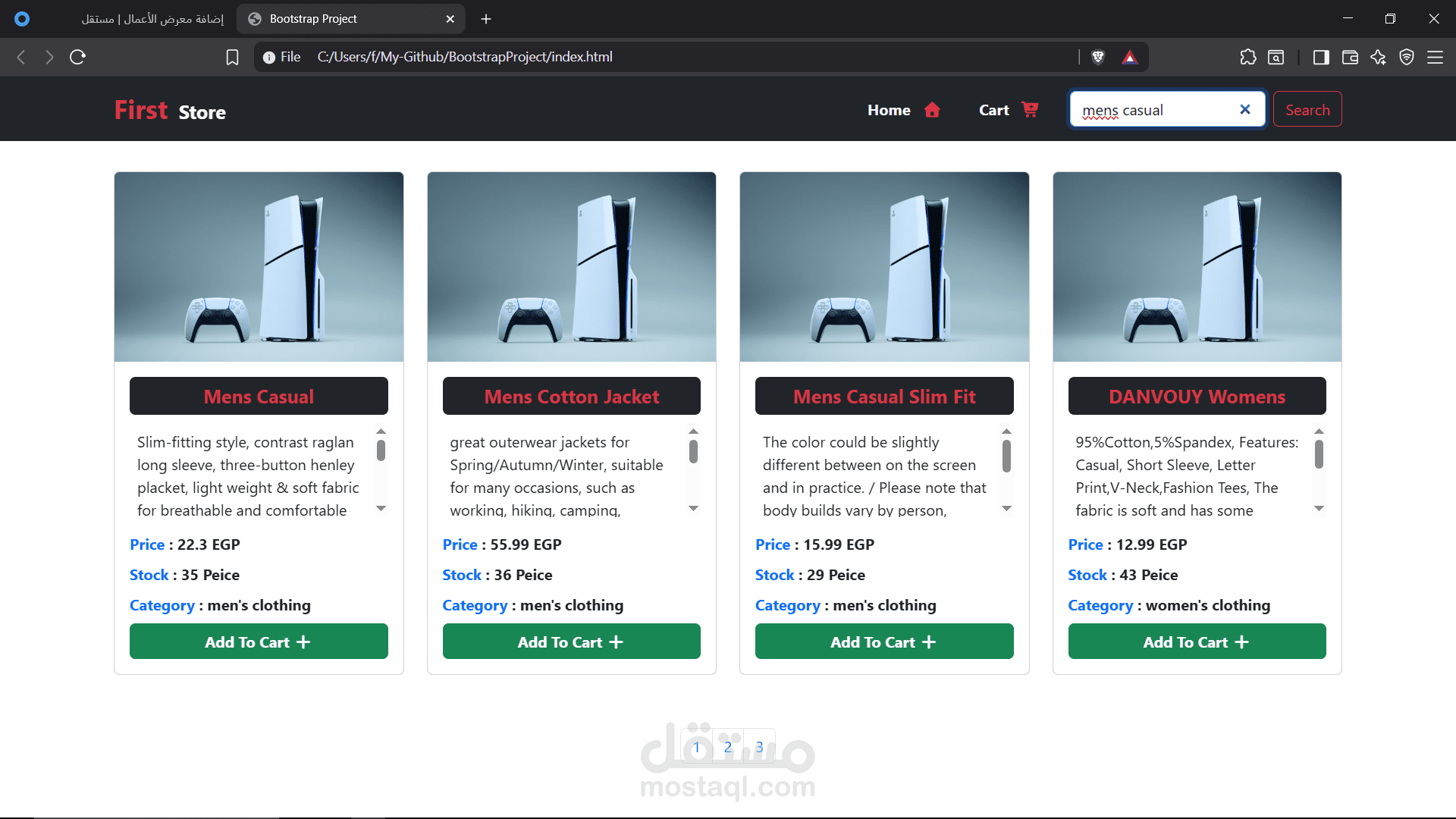Screen dimensions: 1456x819
Task: Click the DANVOUY Womens product image
Action: pos(1197,267)
